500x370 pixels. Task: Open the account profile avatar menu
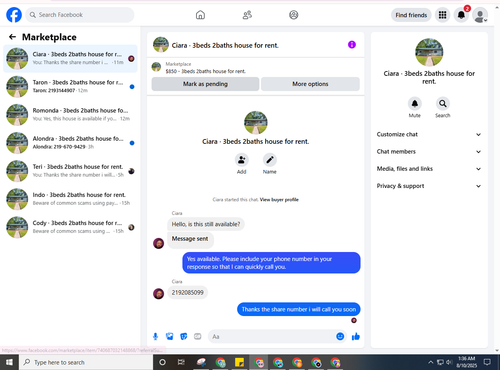click(480, 15)
